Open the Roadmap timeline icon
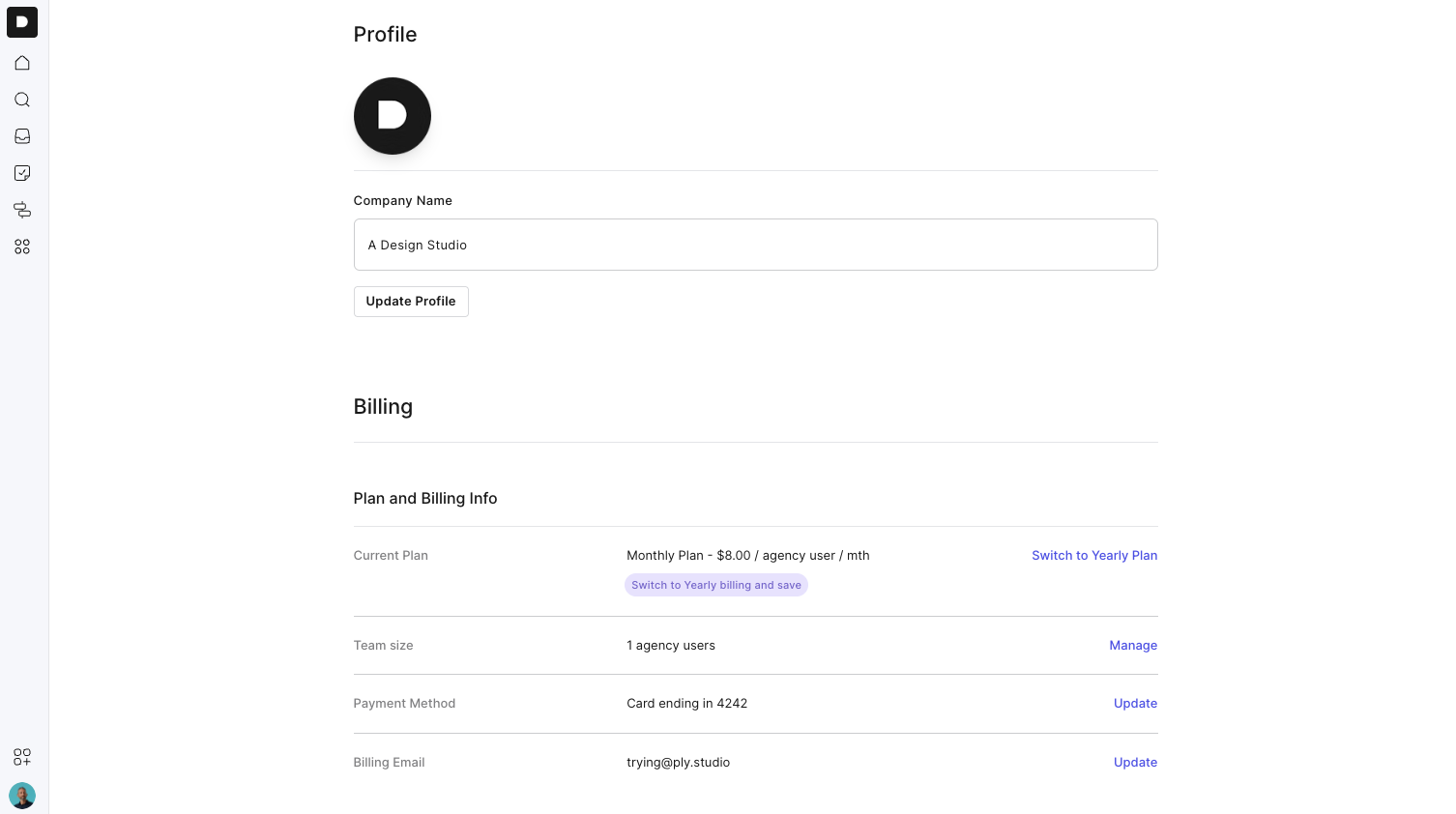This screenshot has width=1456, height=814. 22,210
